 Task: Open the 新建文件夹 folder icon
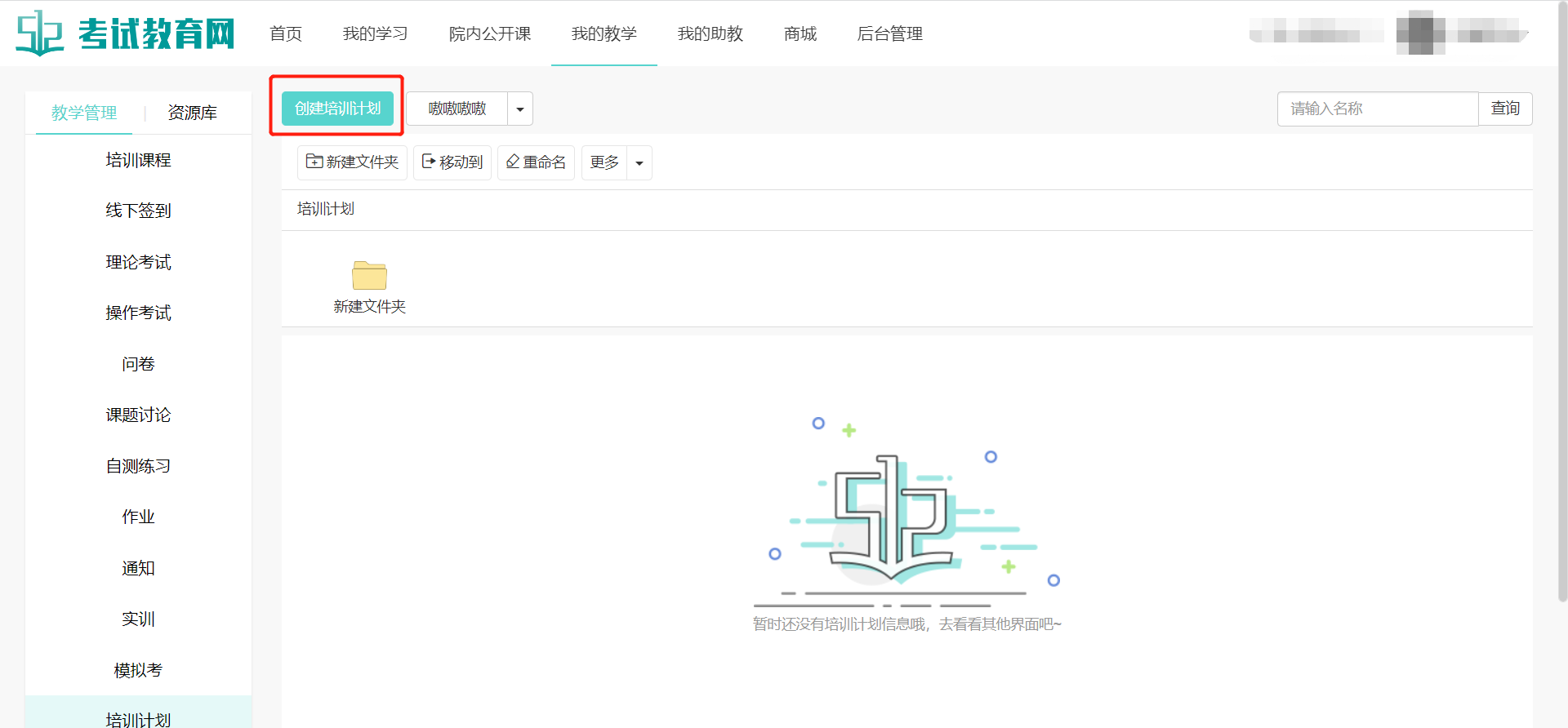click(x=369, y=276)
